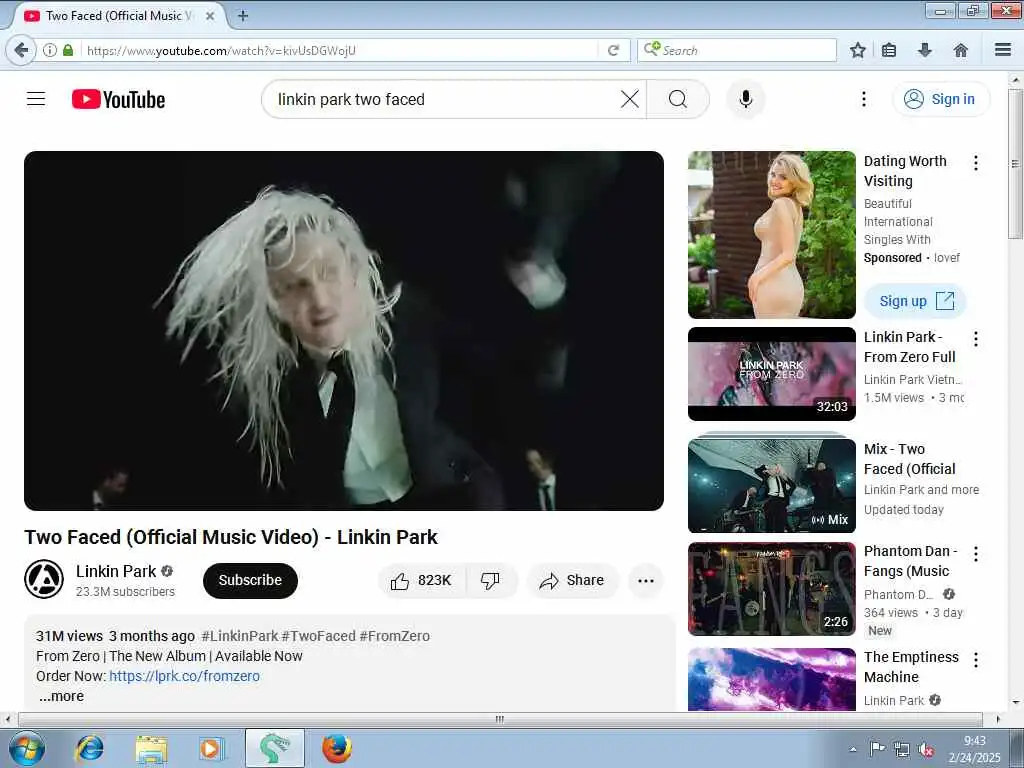Launch Internet Explorer from taskbar
Screen dimensions: 1024x768
89,748
